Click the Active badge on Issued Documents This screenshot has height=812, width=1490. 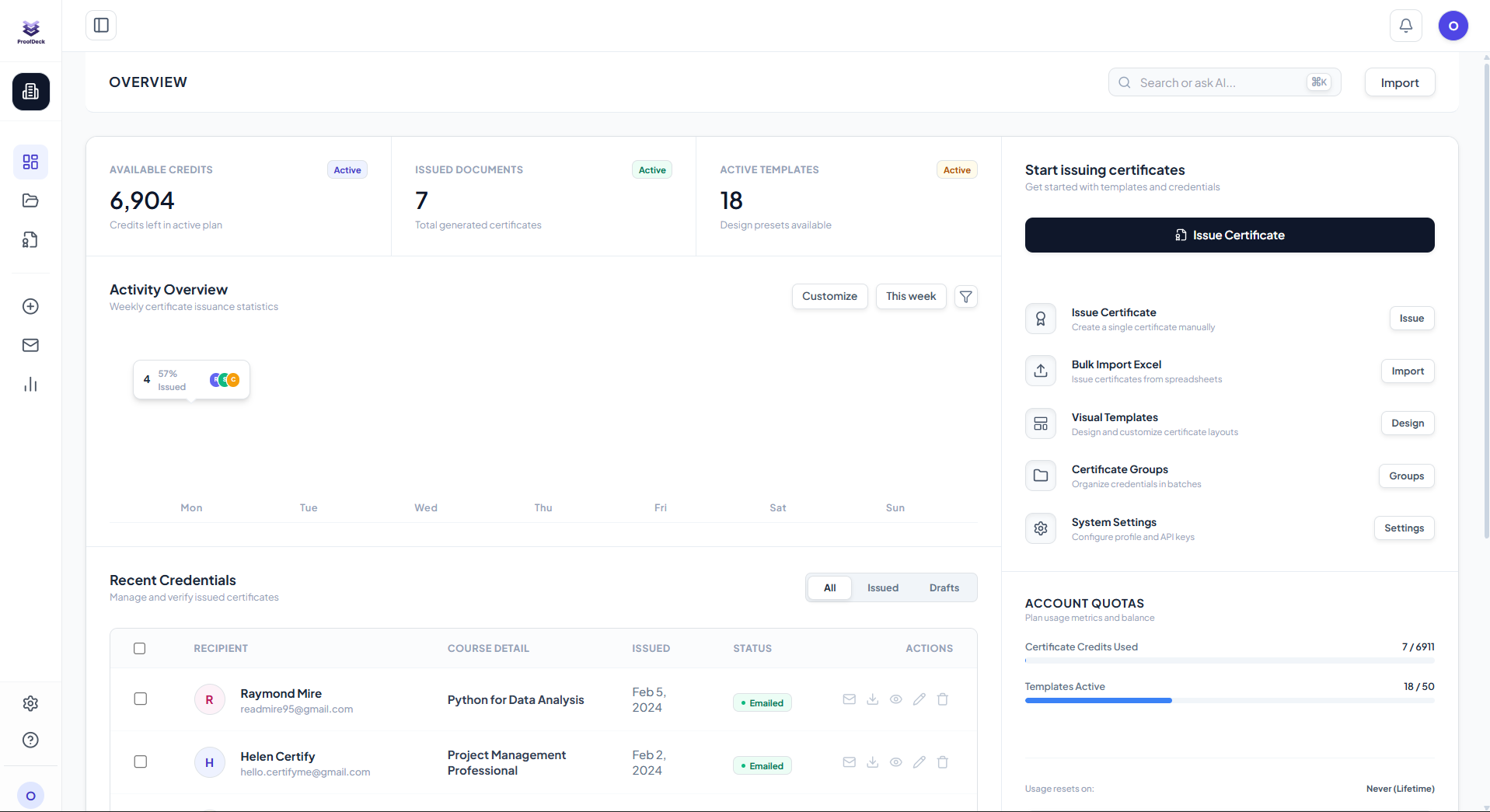coord(652,170)
